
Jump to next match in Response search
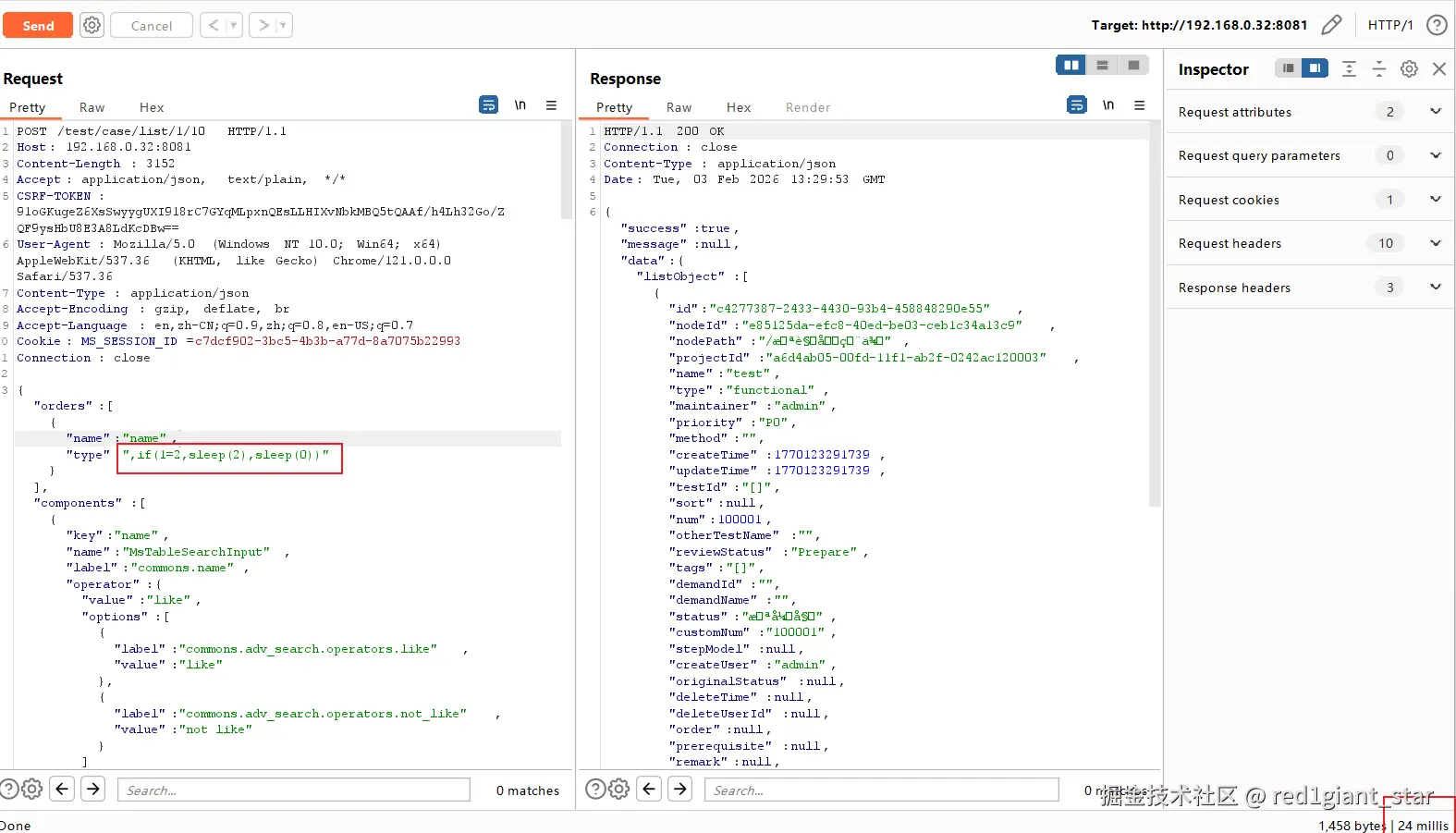point(680,789)
